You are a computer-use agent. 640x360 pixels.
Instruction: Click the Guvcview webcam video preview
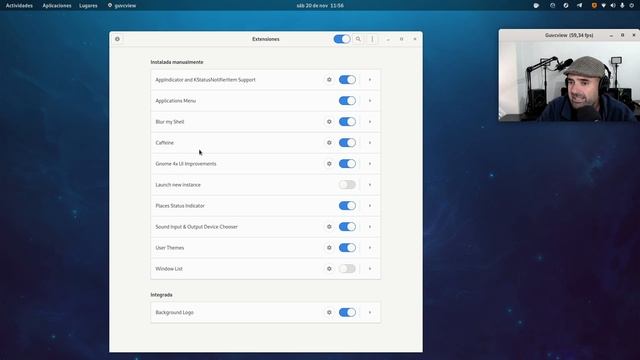pyautogui.click(x=569, y=81)
